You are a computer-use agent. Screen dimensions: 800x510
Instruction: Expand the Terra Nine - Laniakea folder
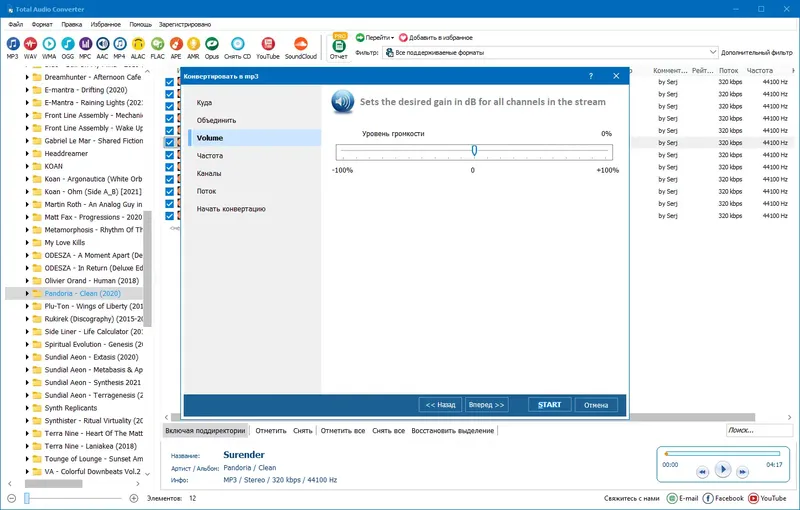[x=27, y=446]
